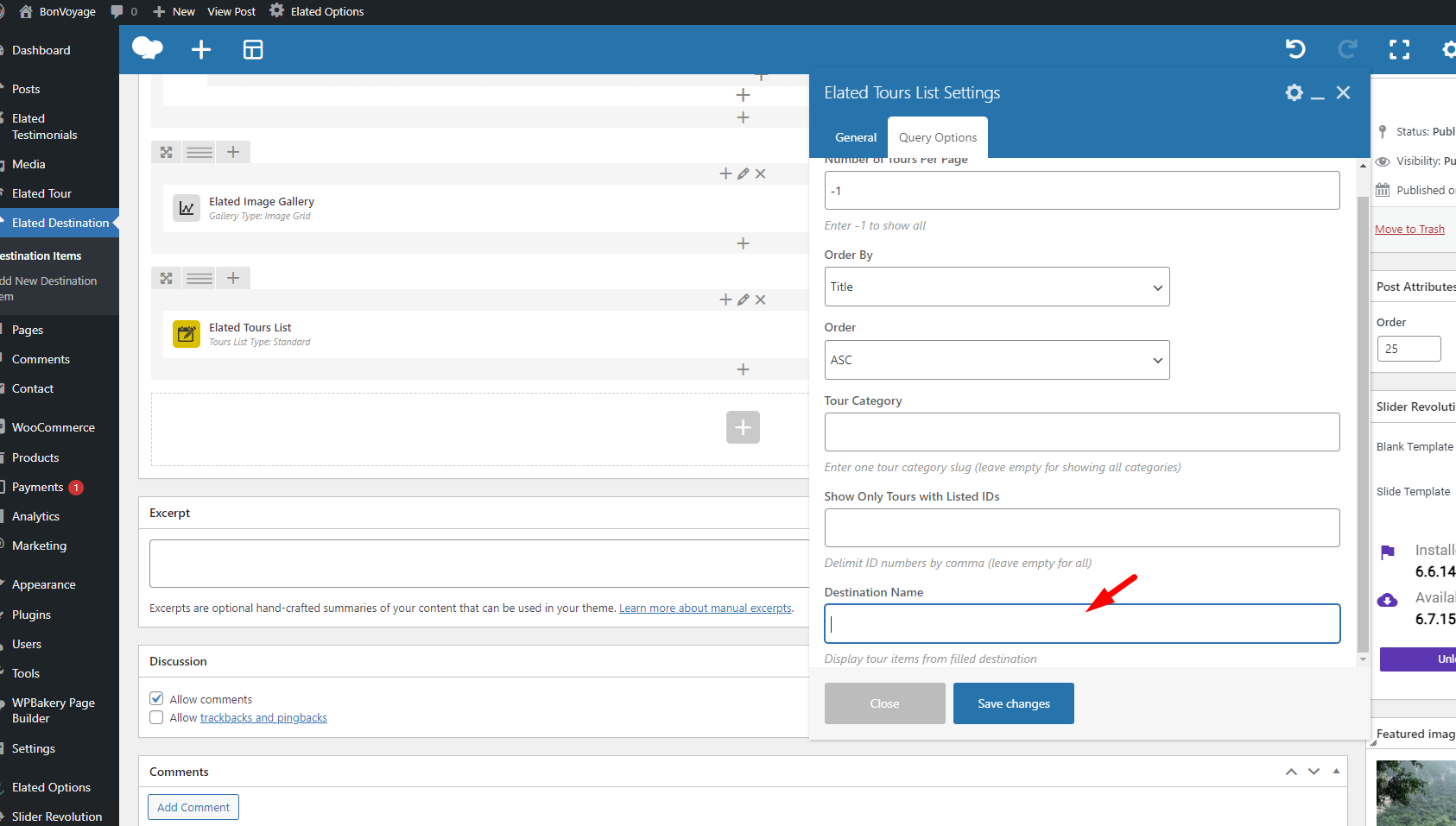Image resolution: width=1456 pixels, height=826 pixels.
Task: Change layout of Tours List row
Action: (x=199, y=278)
